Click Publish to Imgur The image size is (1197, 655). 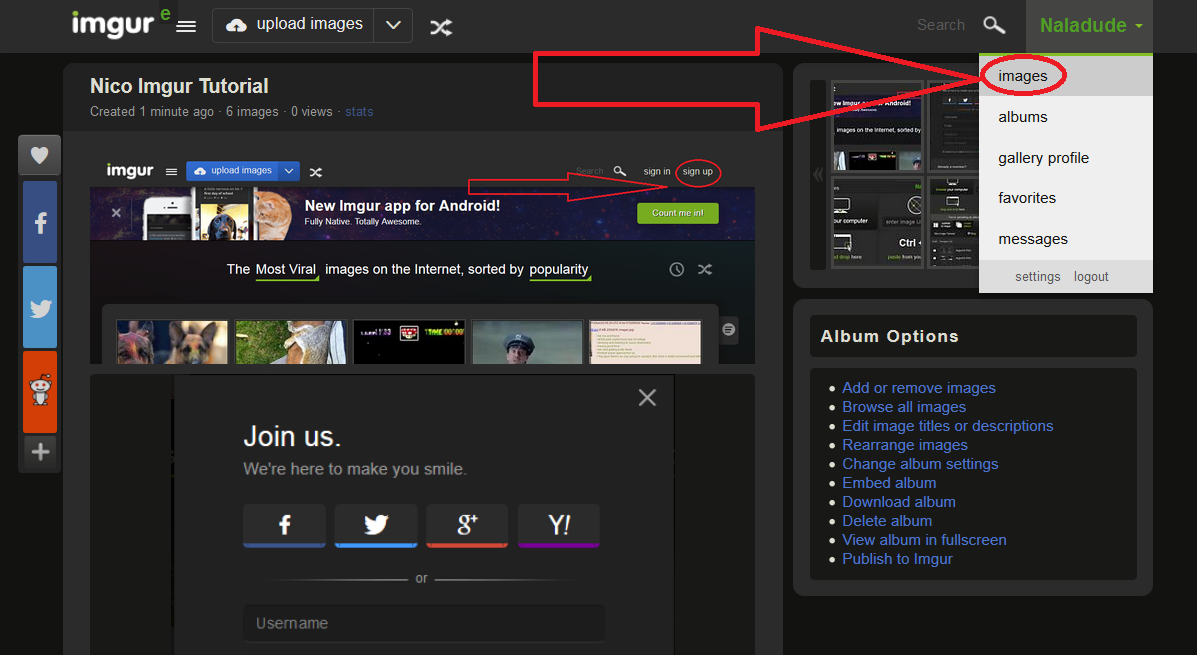[897, 560]
